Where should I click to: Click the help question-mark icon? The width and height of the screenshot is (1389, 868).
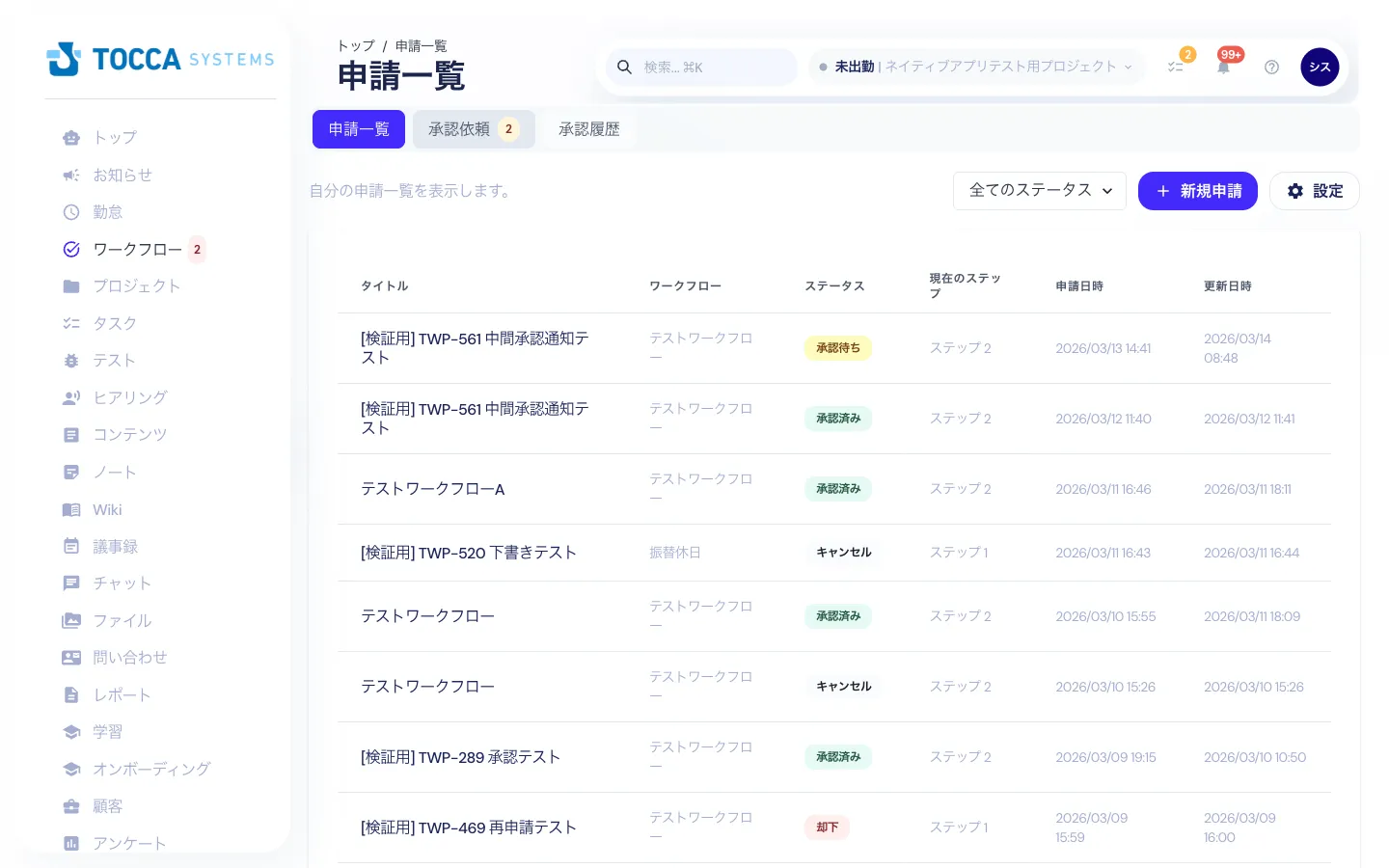click(1271, 67)
